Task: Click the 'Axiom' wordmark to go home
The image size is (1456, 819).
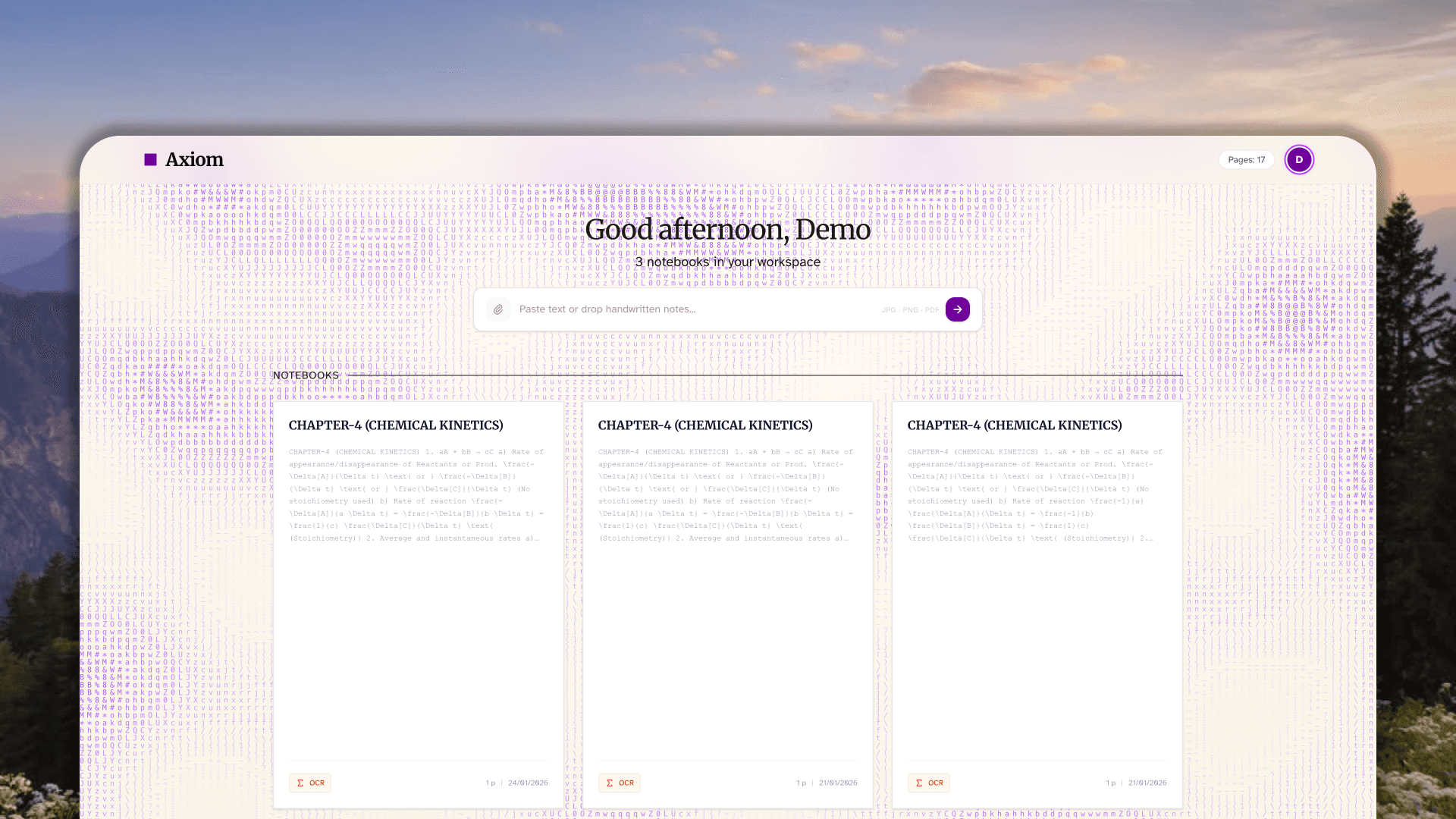Action: pos(194,159)
